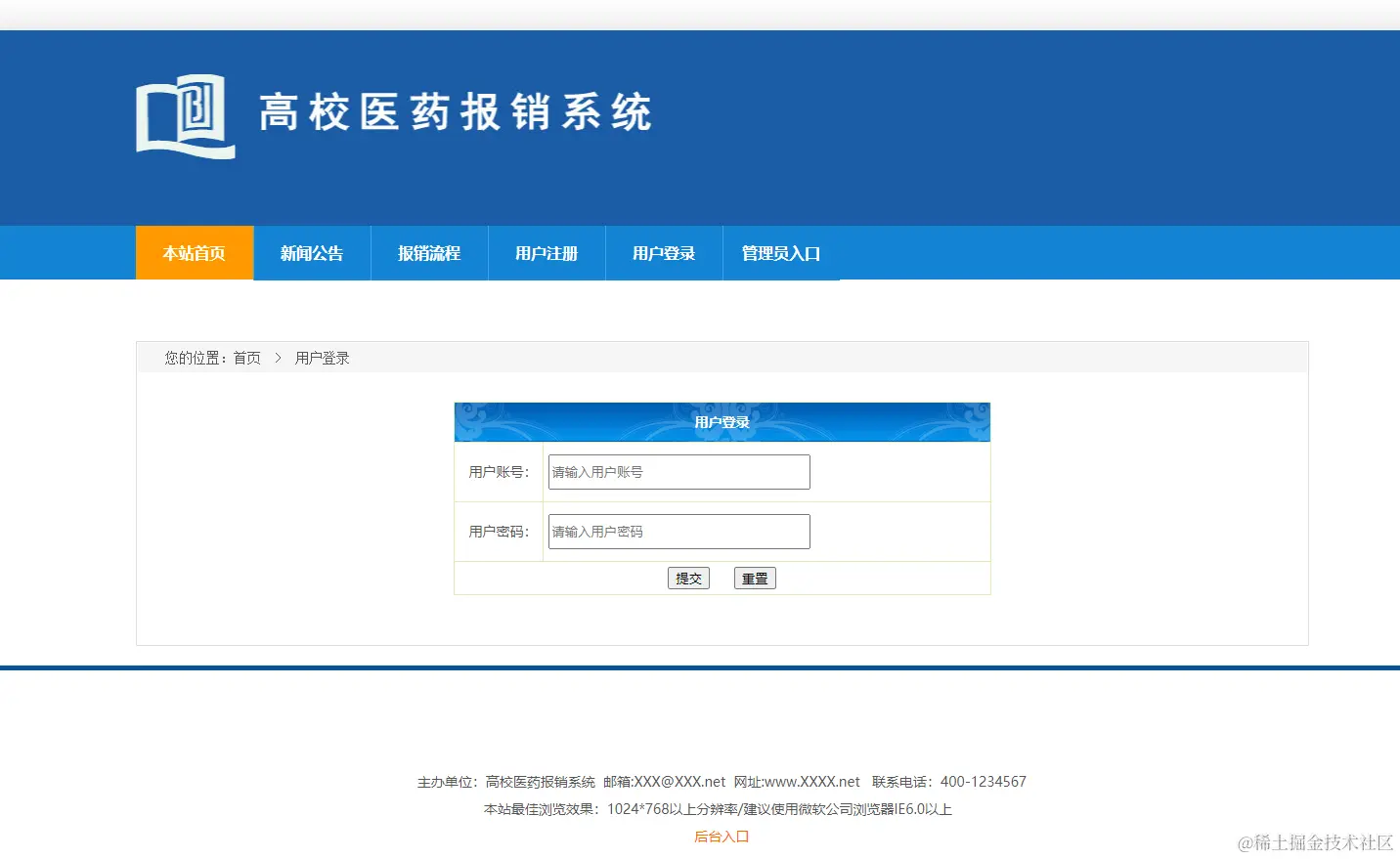Click the 本站最佳浏览效果 footer line
1400x859 pixels.
718,809
